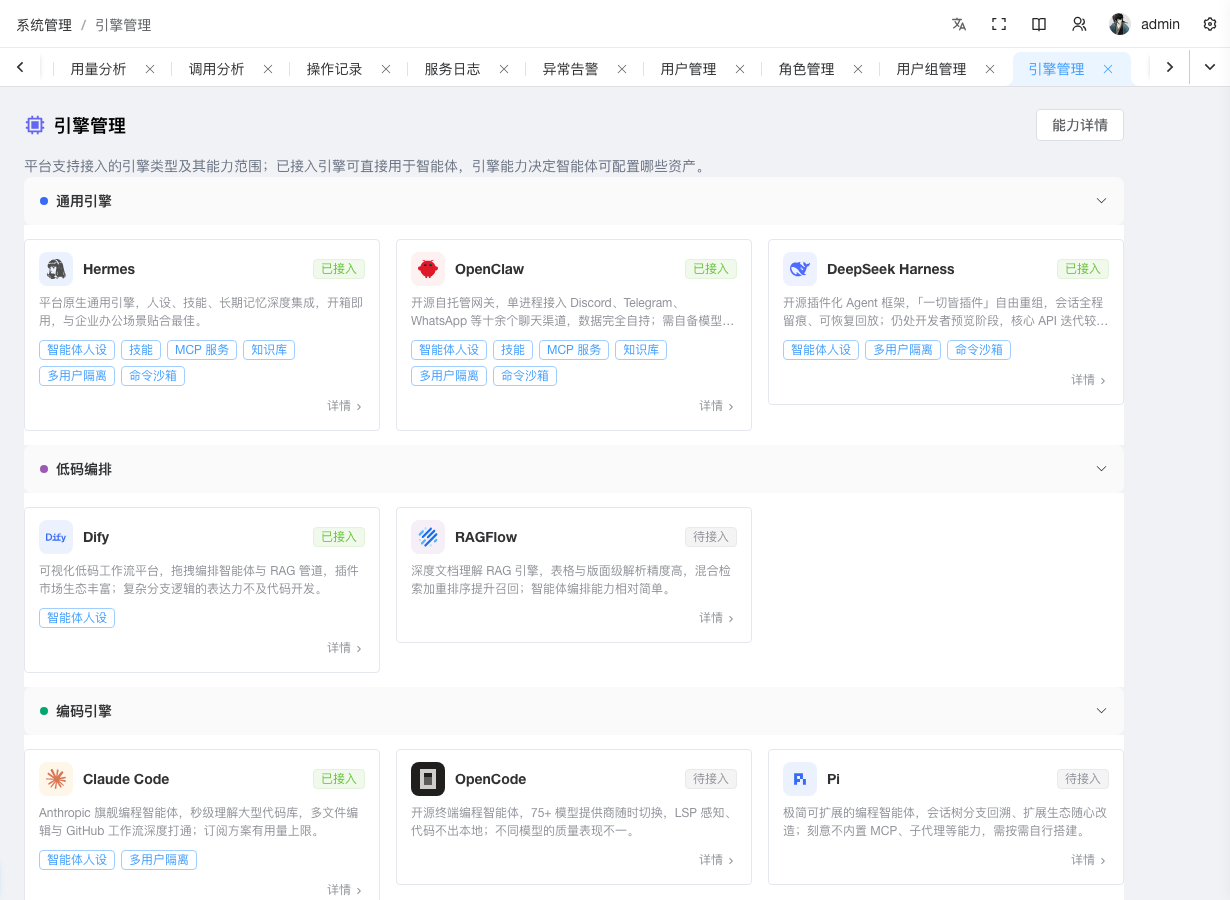Open 详情 for RAGFlow card
This screenshot has height=900, width=1230.
click(717, 618)
